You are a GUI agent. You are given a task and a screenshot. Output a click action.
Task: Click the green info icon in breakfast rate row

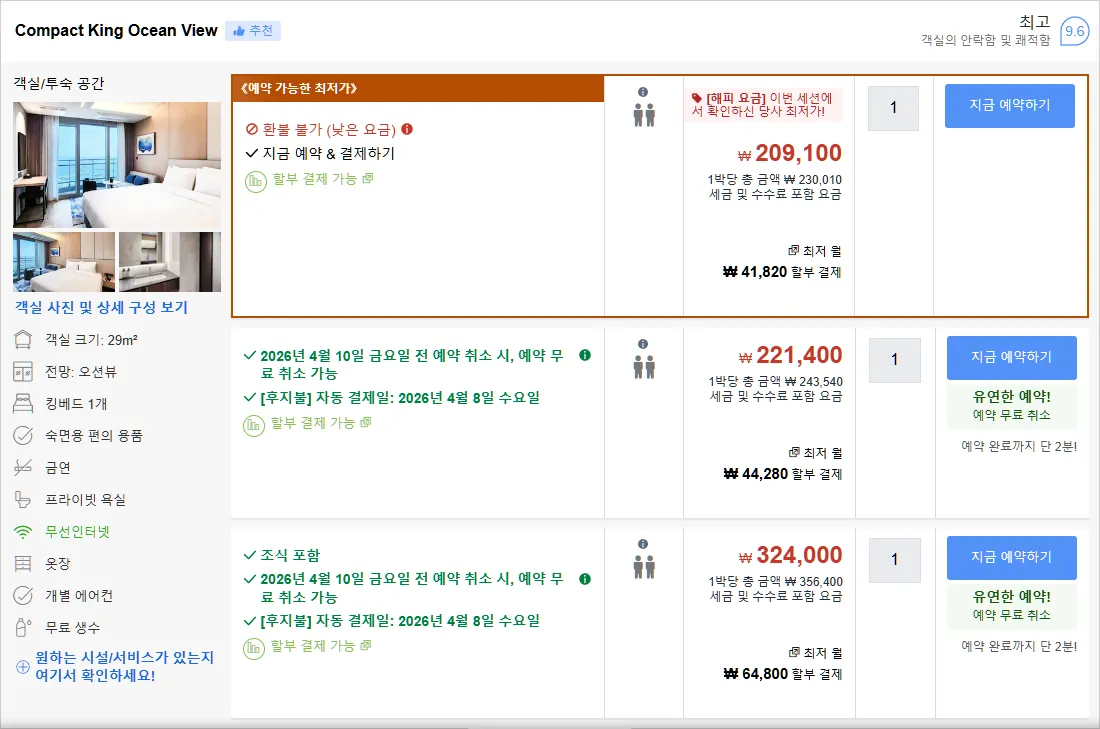pyautogui.click(x=584, y=579)
